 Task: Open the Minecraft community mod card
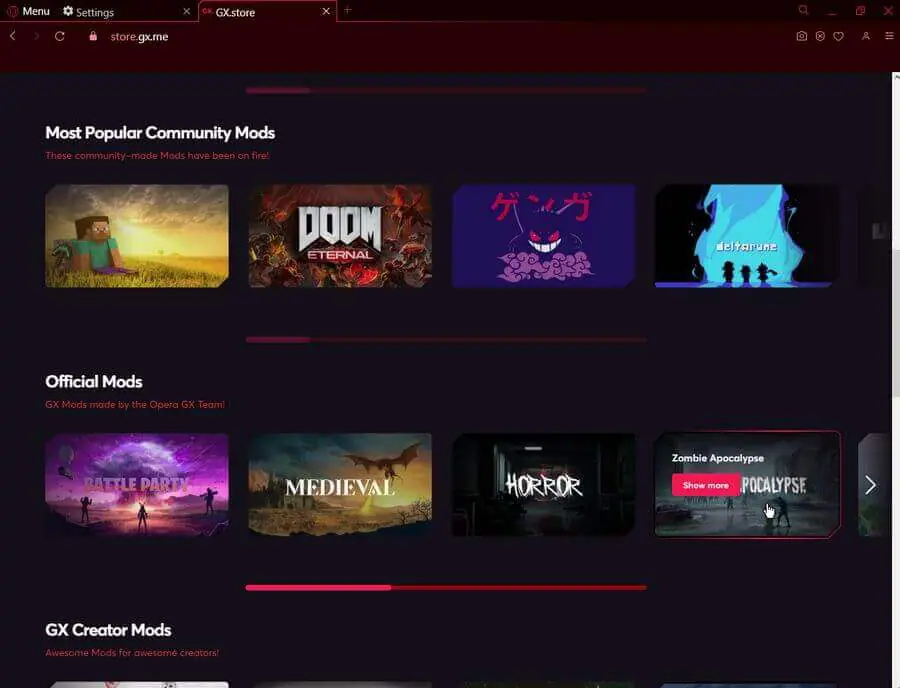(137, 236)
